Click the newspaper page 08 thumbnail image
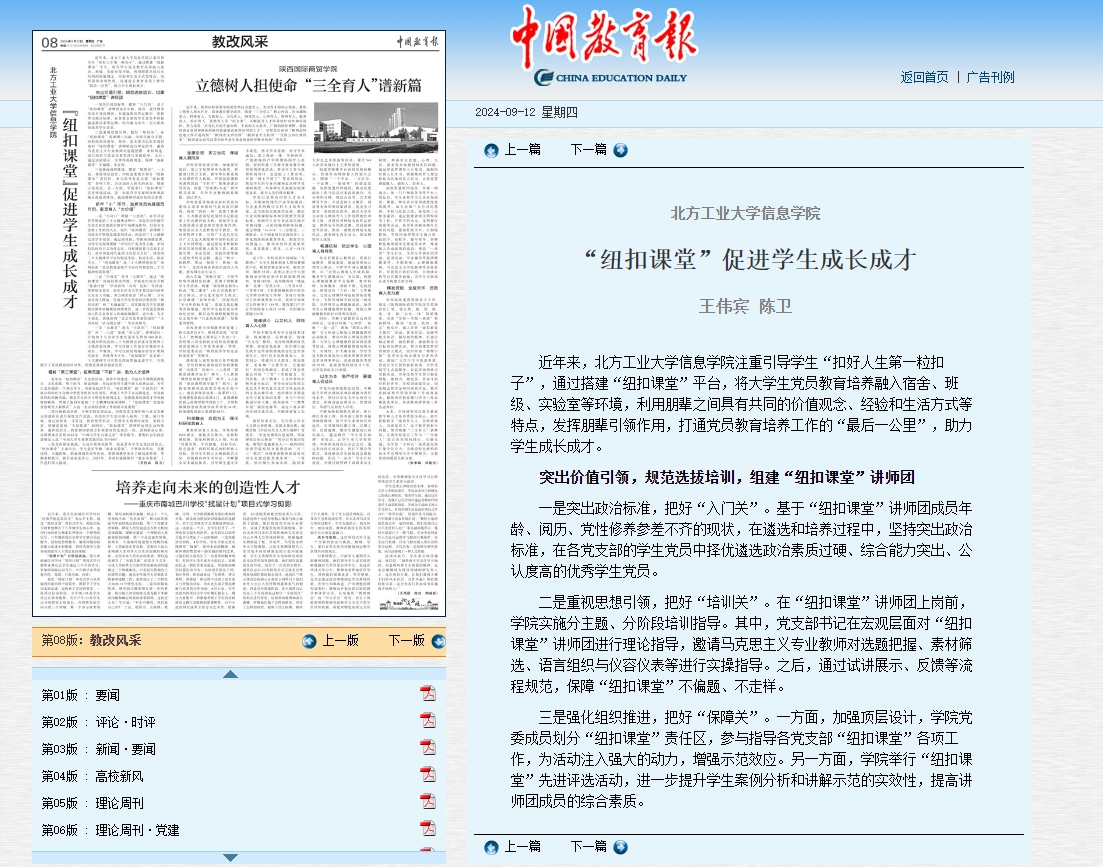 click(239, 323)
